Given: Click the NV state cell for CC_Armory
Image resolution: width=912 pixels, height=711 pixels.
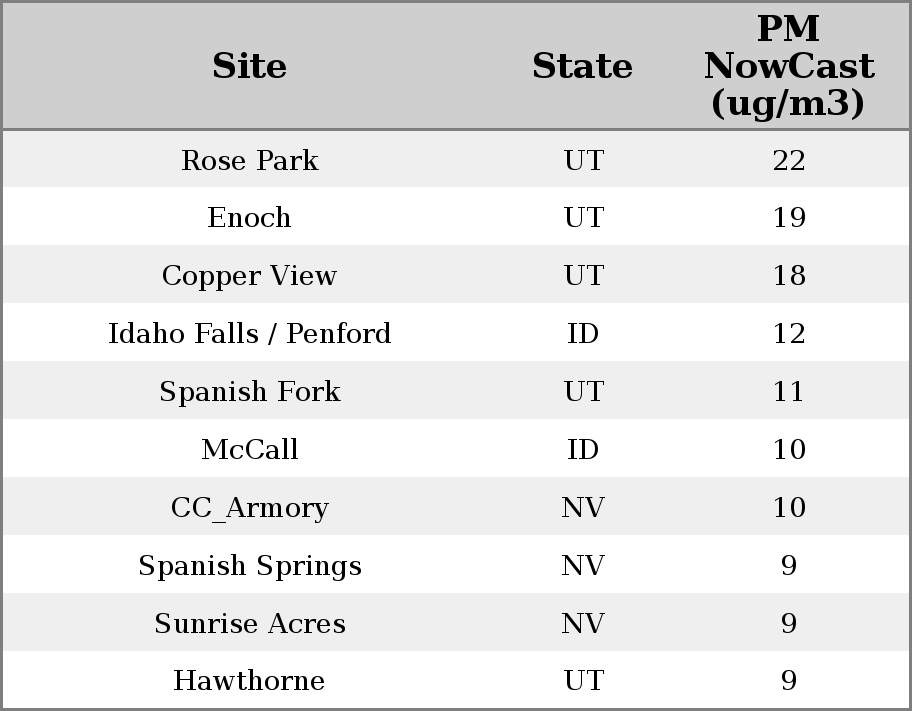Looking at the screenshot, I should (x=583, y=508).
